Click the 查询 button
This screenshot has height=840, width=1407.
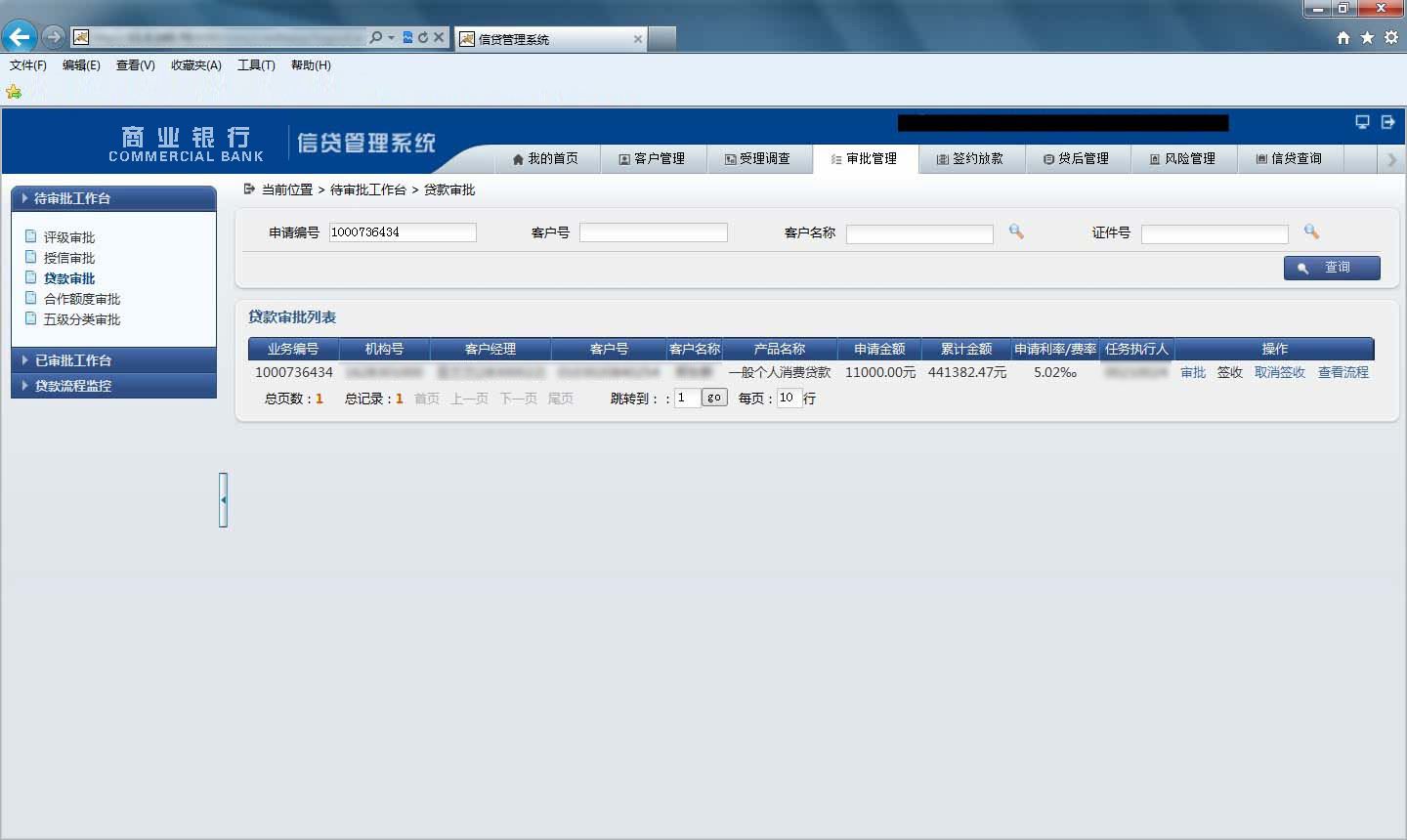tap(1332, 268)
